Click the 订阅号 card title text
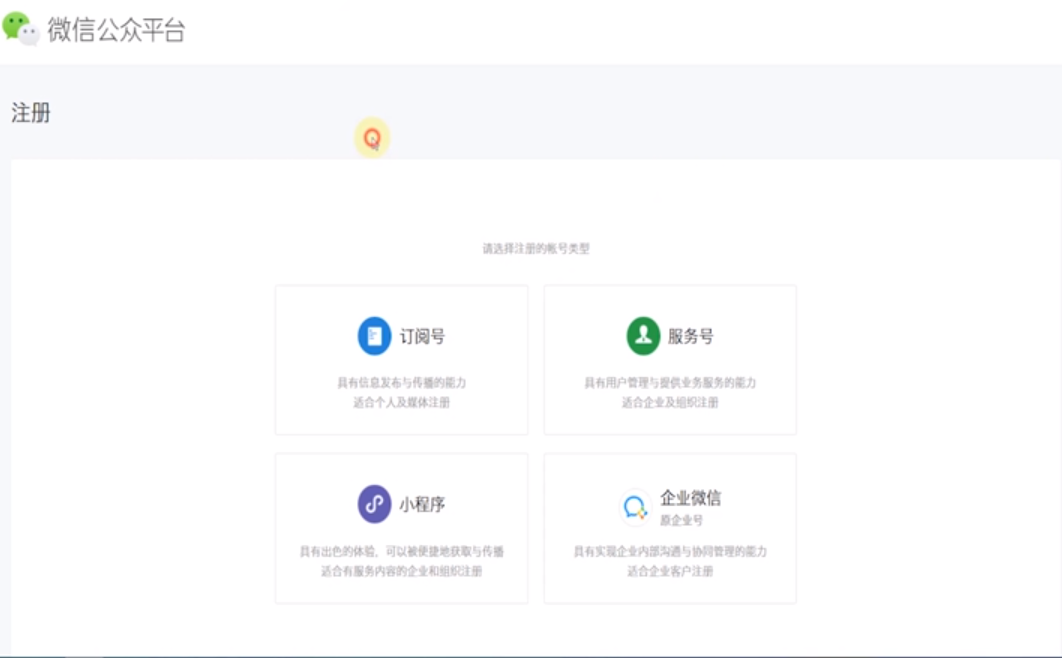 point(422,337)
